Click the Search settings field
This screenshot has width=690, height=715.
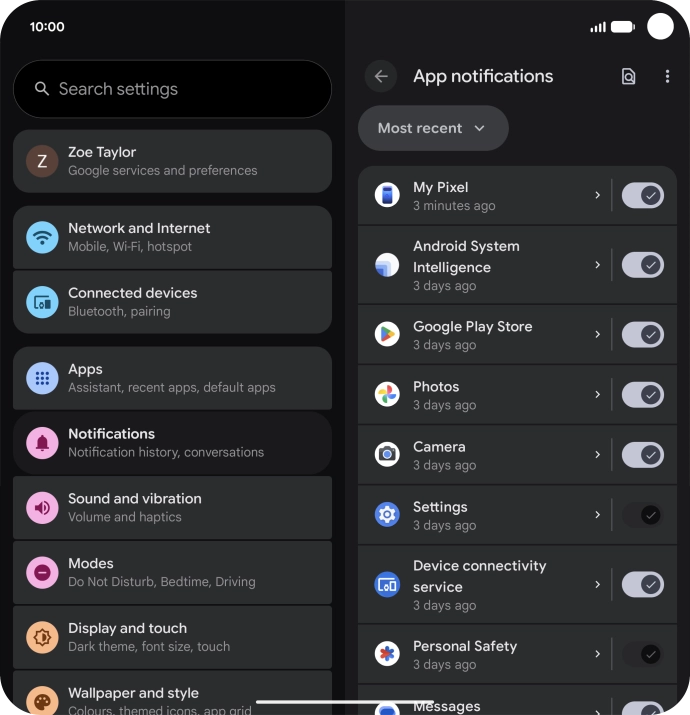(172, 89)
